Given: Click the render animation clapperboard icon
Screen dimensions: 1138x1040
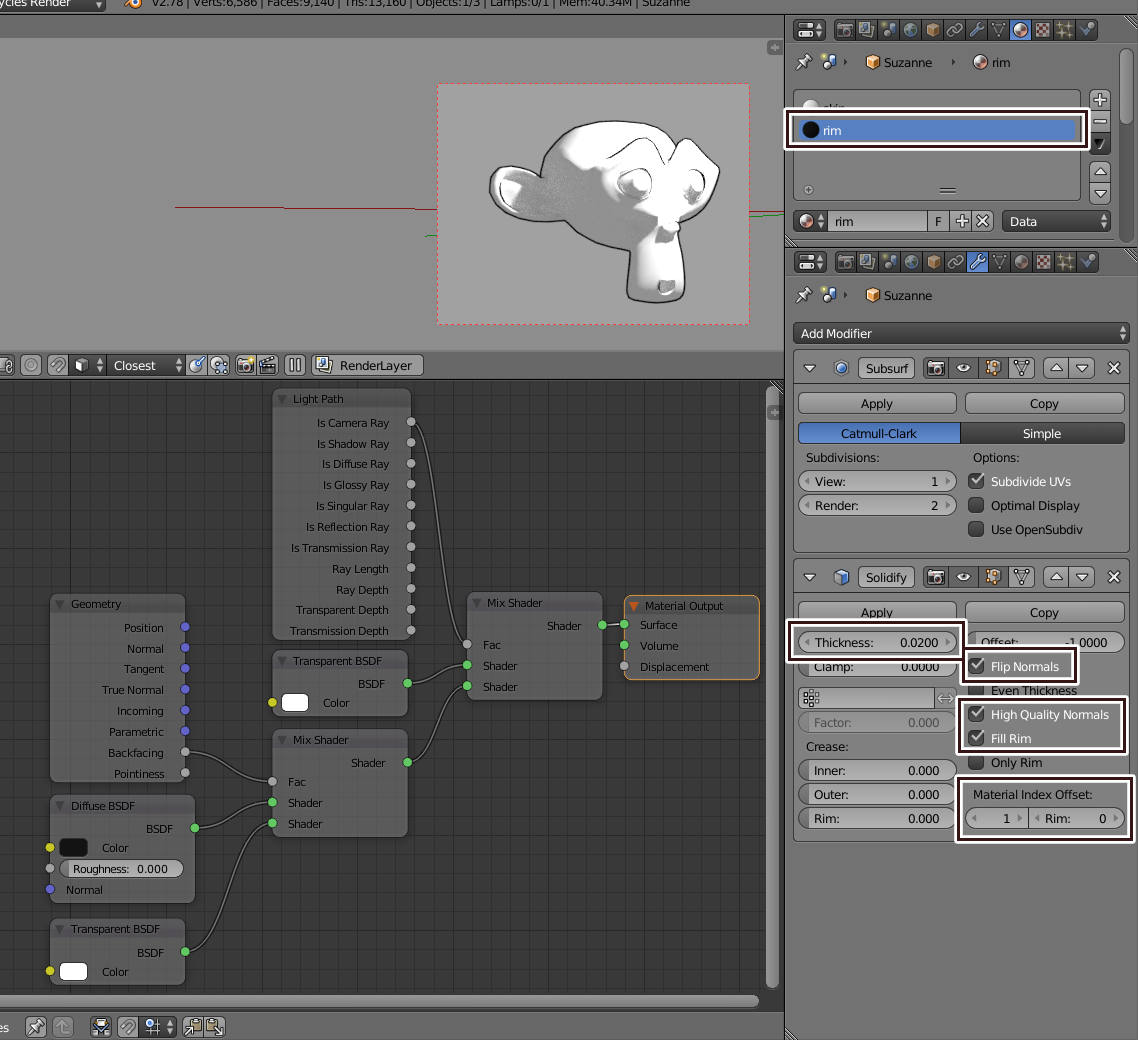Looking at the screenshot, I should coord(267,365).
